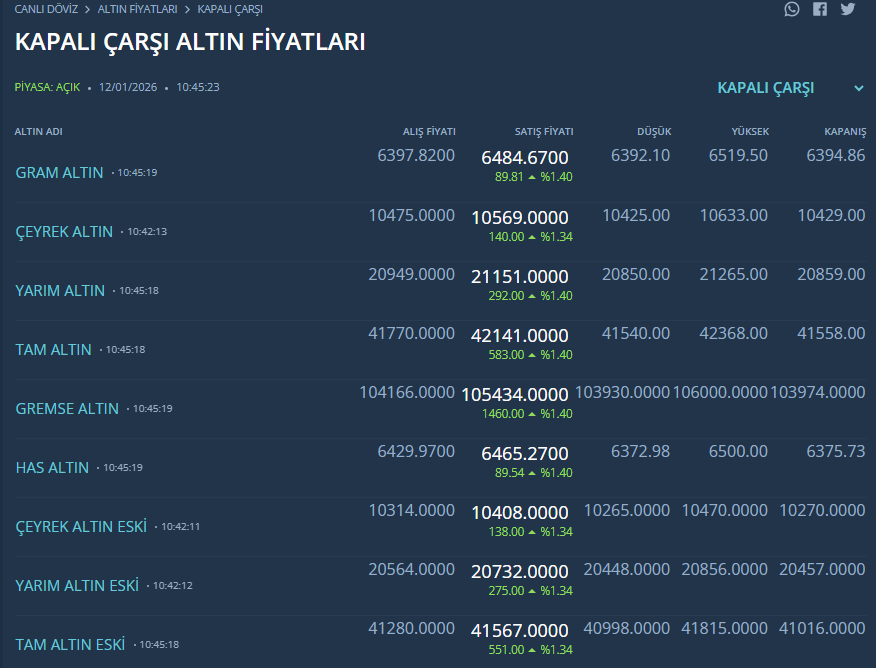Click the KAPANIŞ column header
876x668 pixels.
point(844,132)
